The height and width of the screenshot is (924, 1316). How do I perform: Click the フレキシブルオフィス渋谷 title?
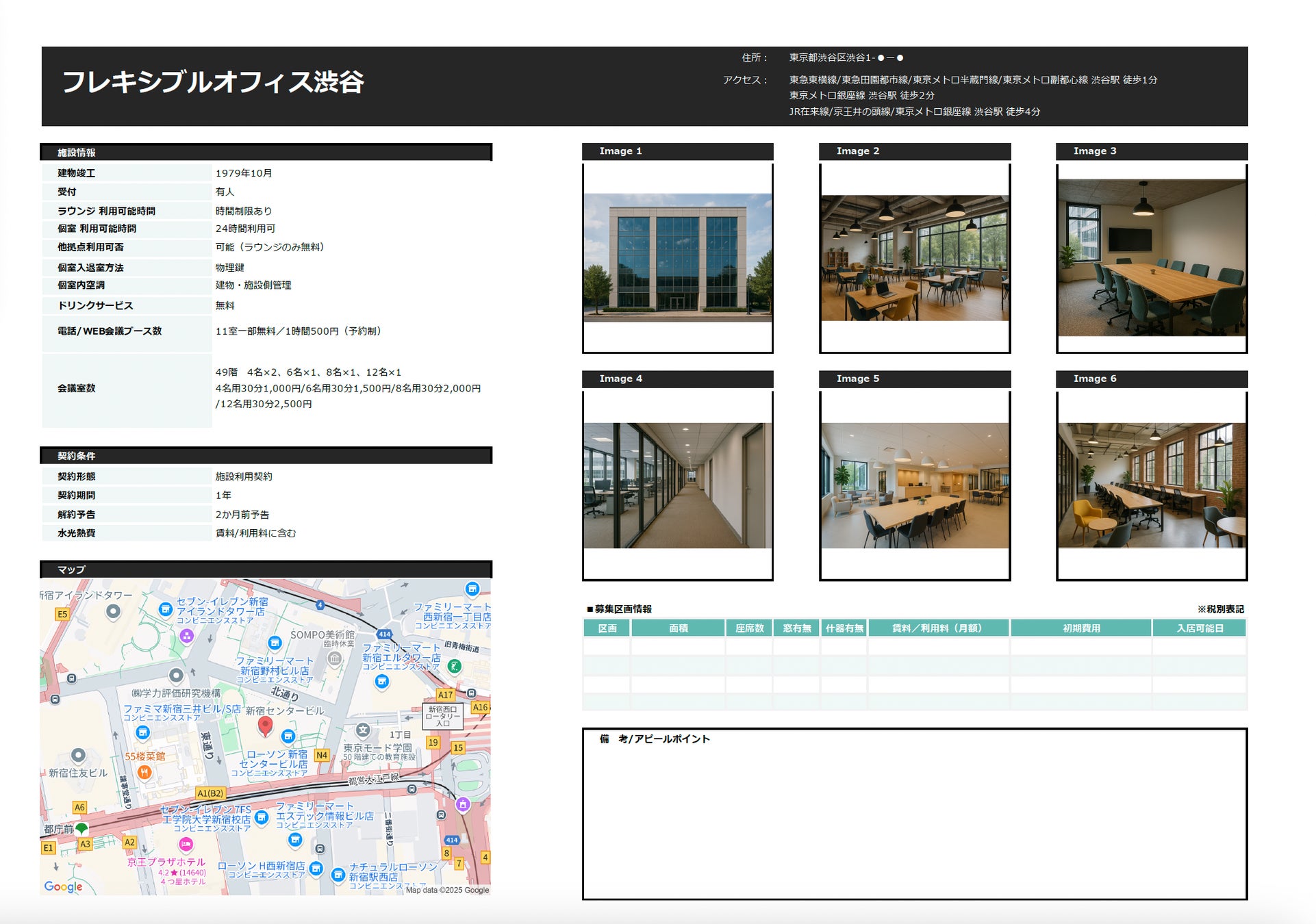(x=213, y=82)
